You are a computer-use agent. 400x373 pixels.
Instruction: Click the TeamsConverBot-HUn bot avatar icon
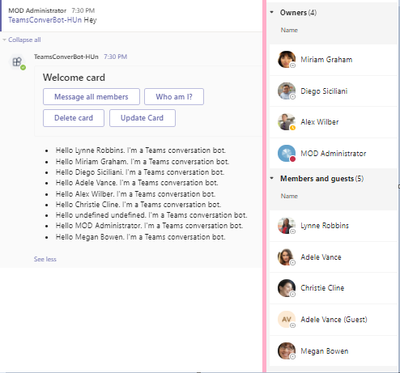[x=18, y=62]
